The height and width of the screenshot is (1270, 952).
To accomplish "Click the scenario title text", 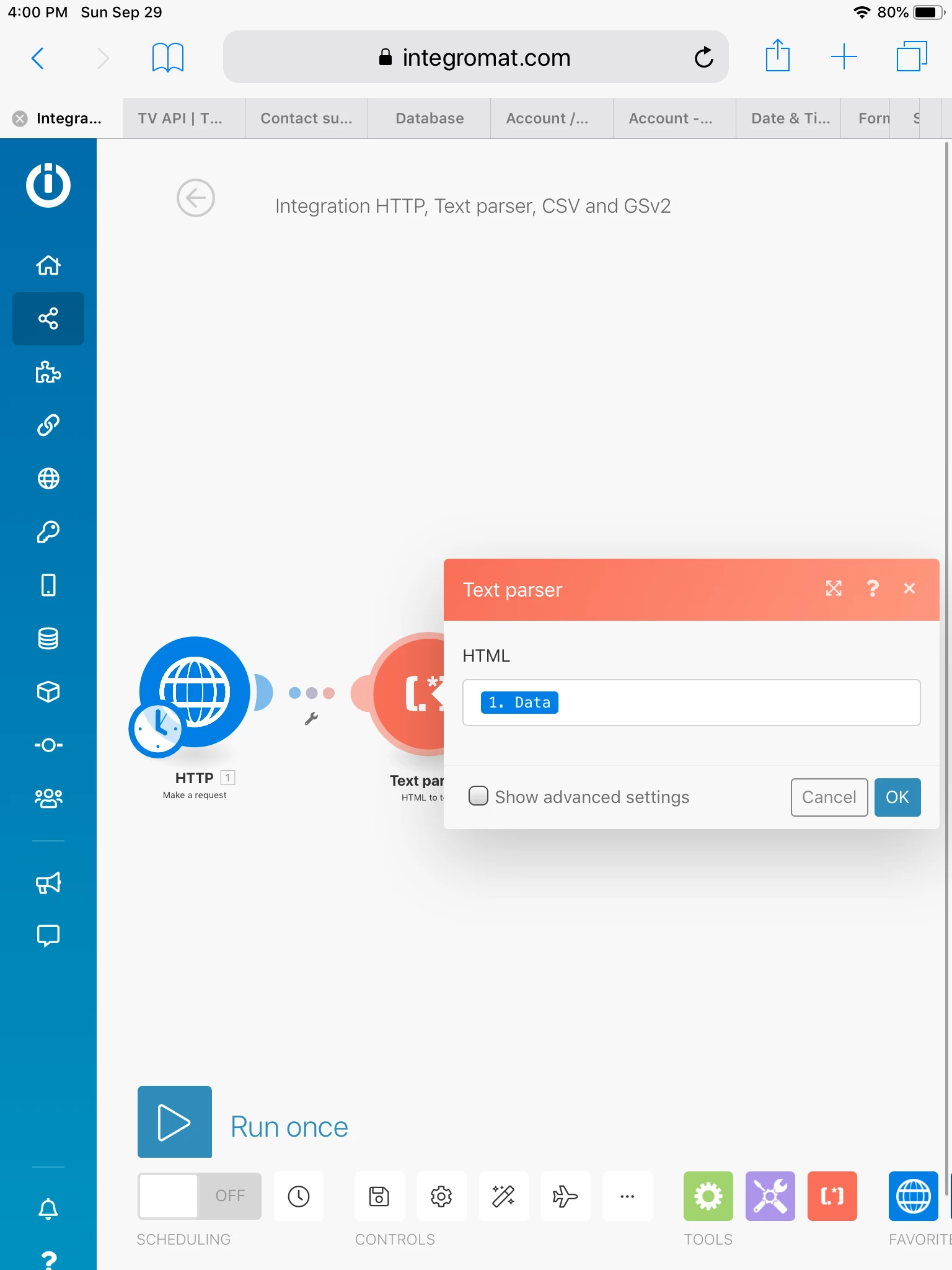I will tap(473, 206).
